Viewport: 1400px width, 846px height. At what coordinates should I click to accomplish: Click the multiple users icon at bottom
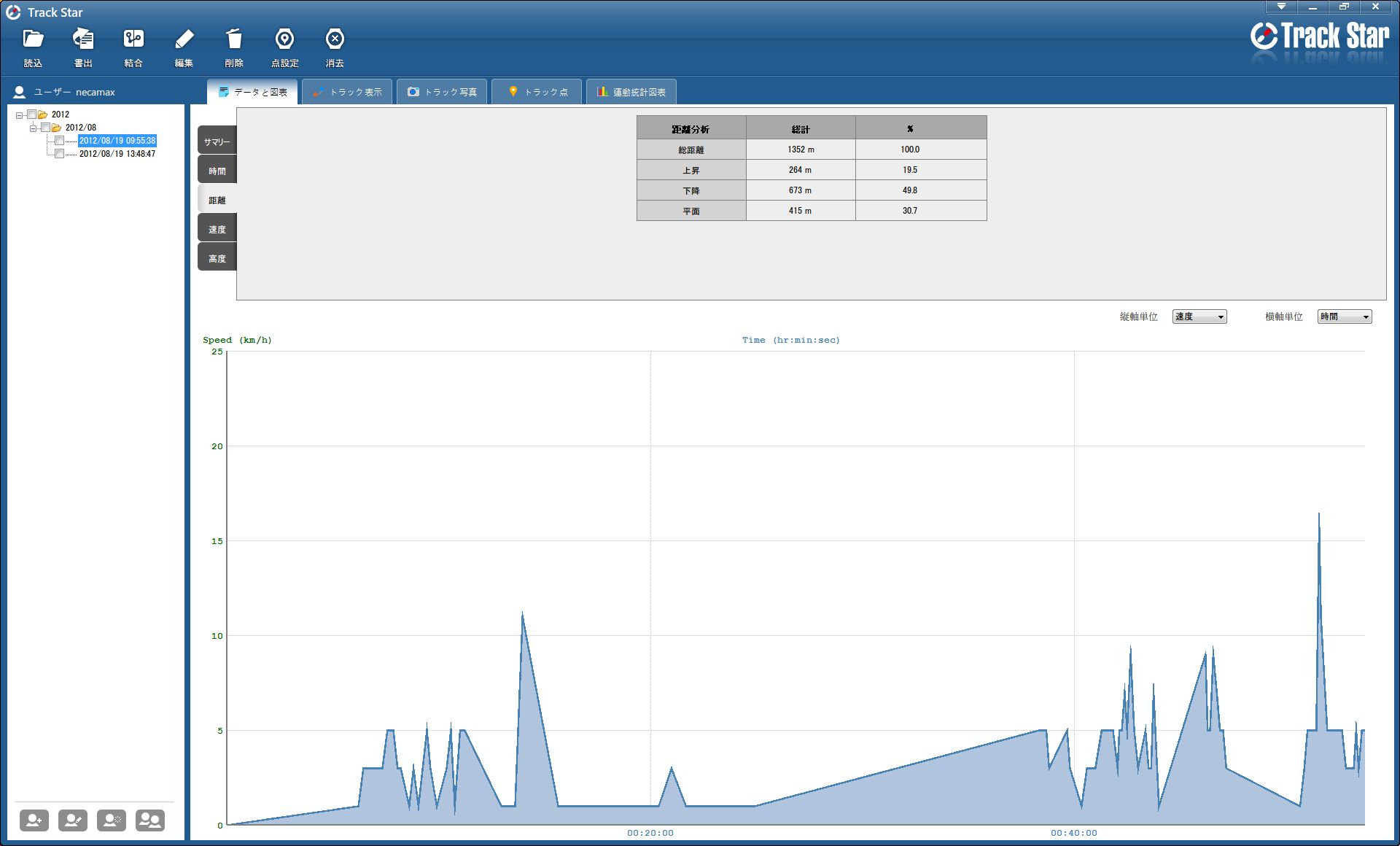coord(150,820)
